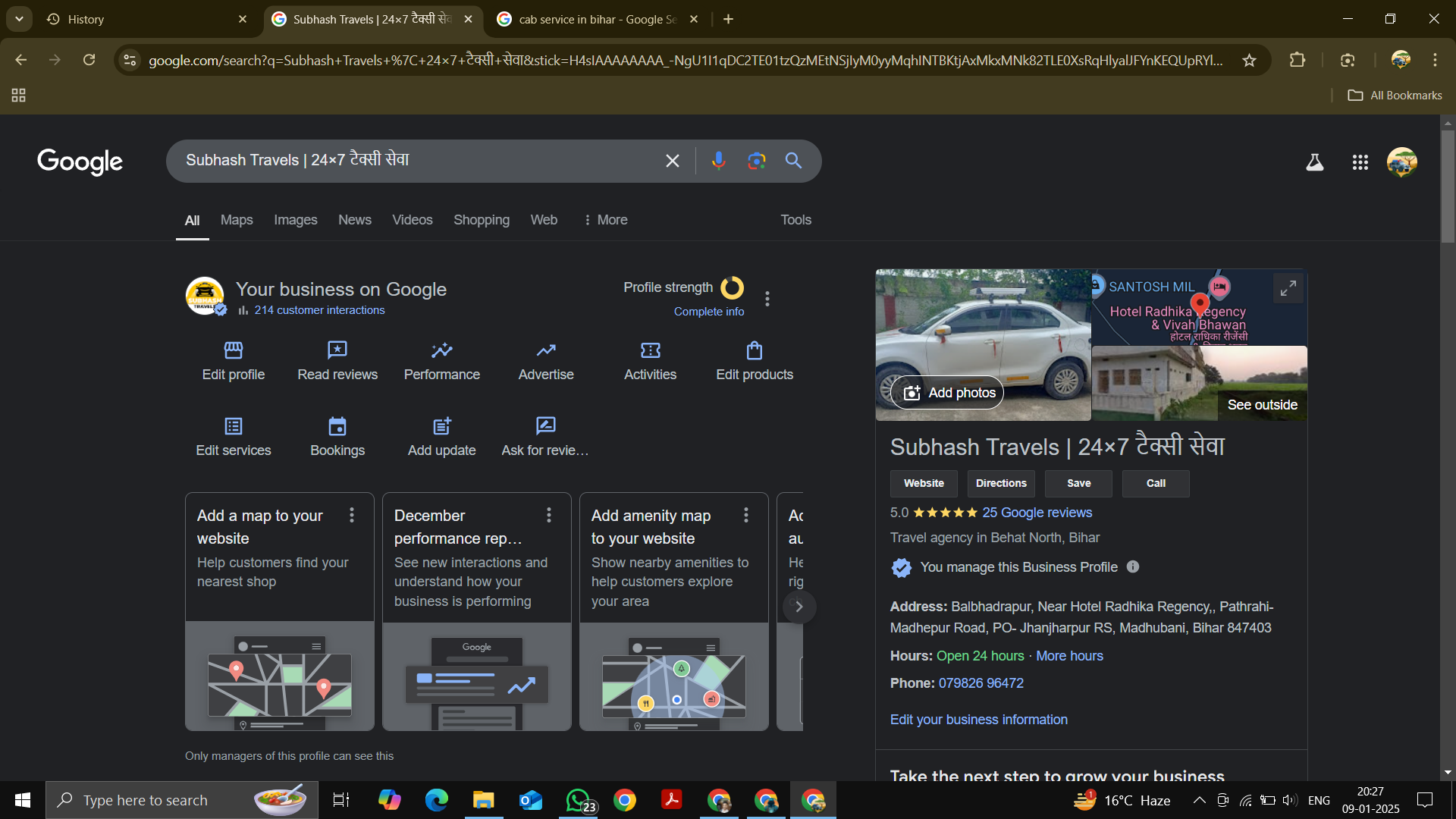Open Bookings
This screenshot has width=1456, height=819.
[337, 437]
